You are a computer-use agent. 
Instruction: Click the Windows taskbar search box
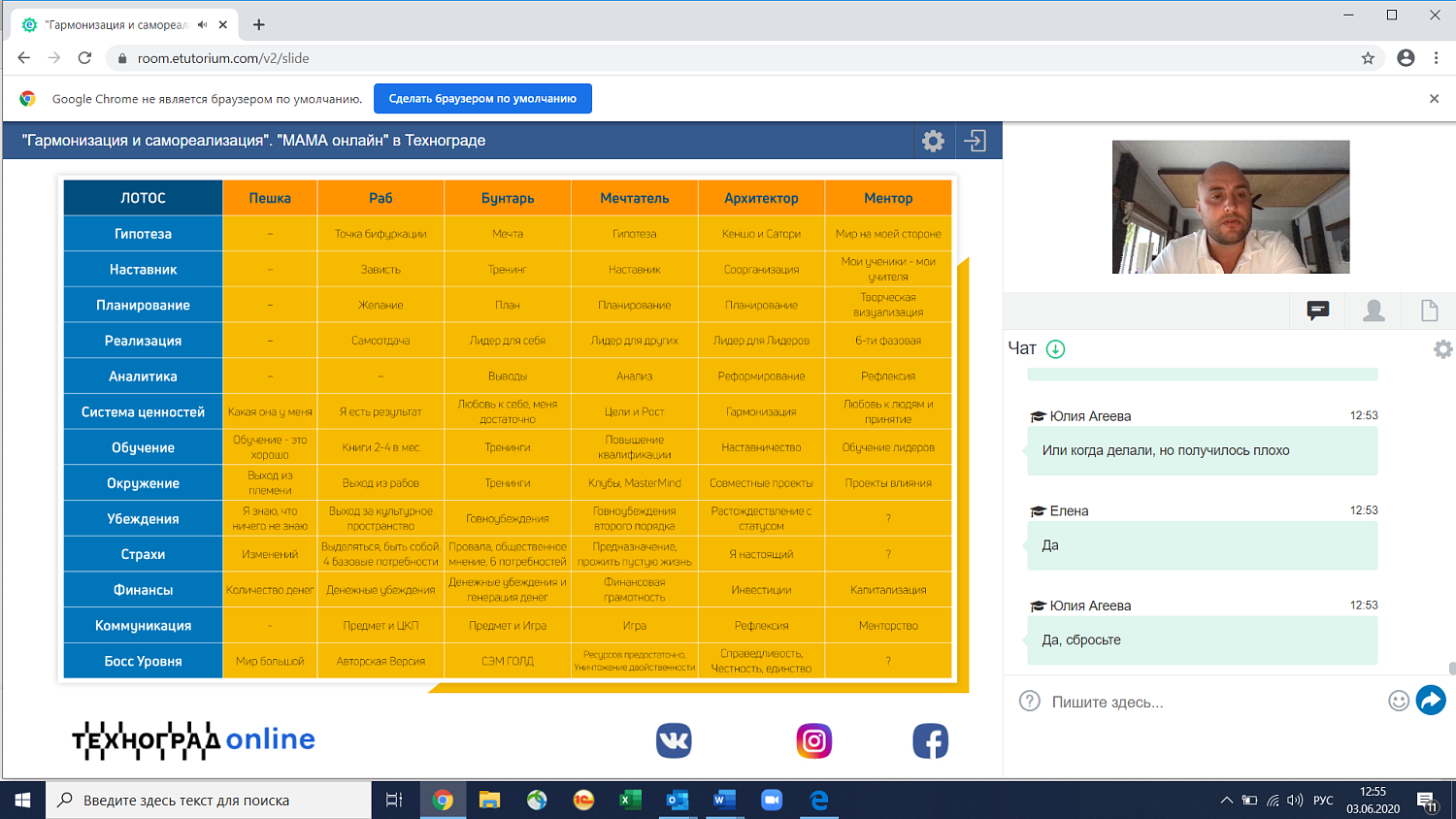tap(209, 801)
